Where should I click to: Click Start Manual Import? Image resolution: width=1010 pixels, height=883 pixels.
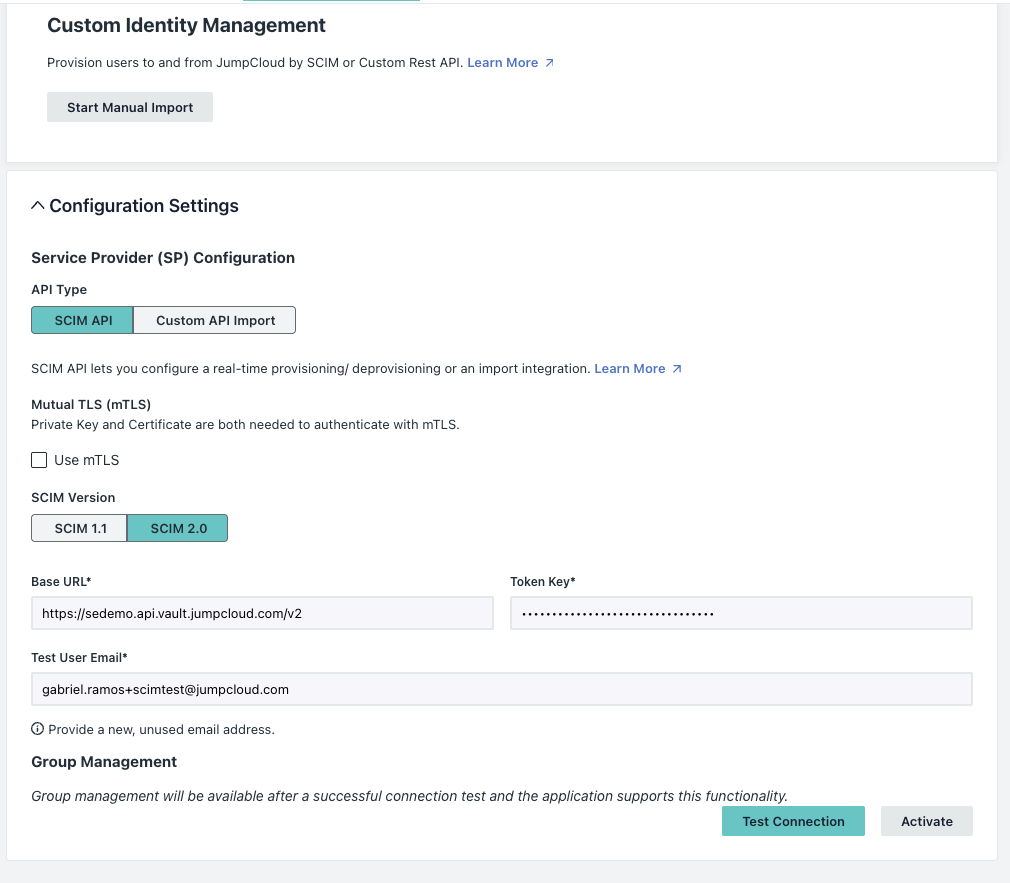[129, 106]
